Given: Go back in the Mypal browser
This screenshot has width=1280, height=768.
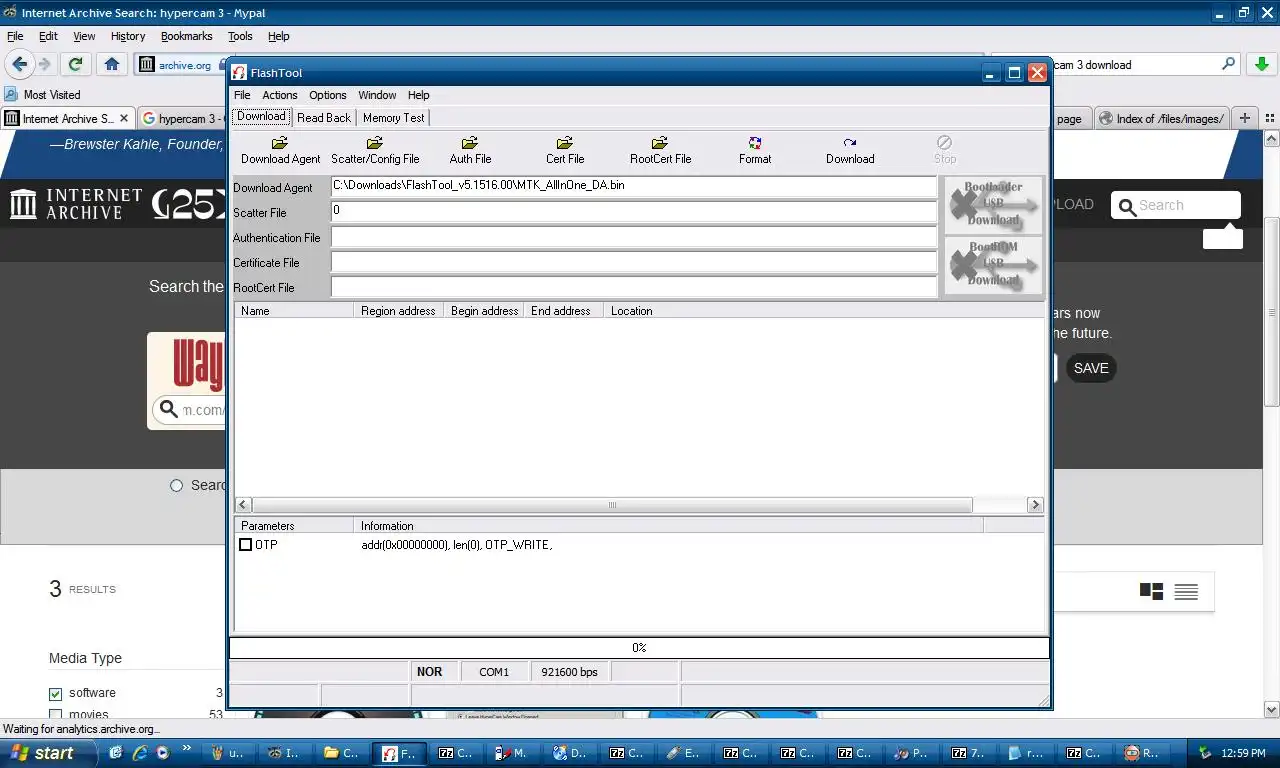Looking at the screenshot, I should [19, 64].
